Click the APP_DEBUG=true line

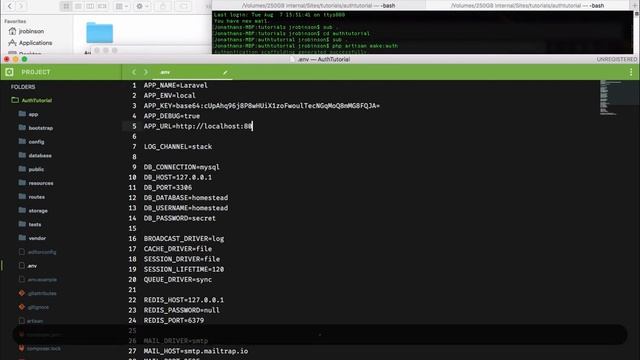[172, 116]
